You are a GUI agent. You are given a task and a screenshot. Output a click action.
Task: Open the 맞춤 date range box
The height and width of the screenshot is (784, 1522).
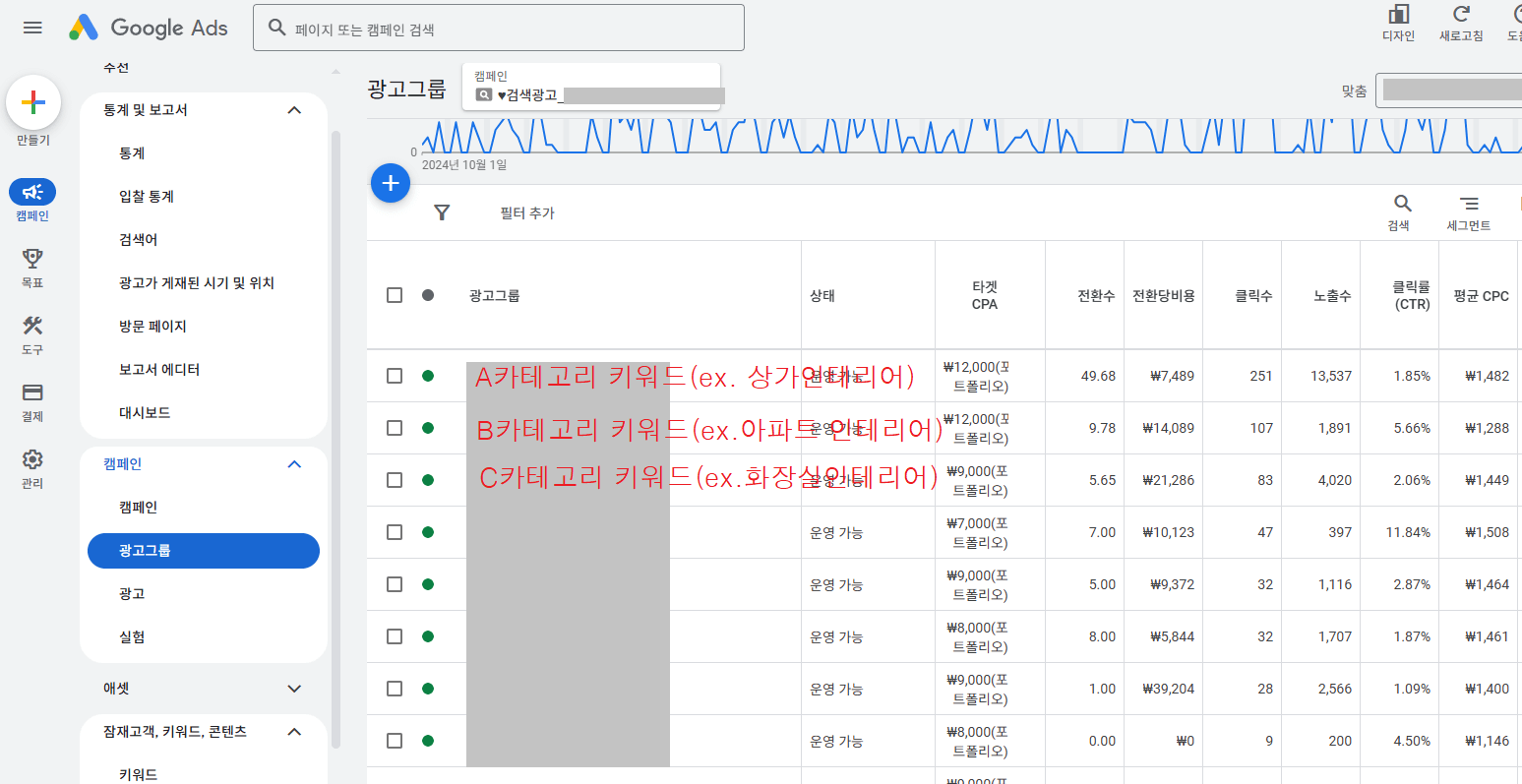[x=1448, y=90]
